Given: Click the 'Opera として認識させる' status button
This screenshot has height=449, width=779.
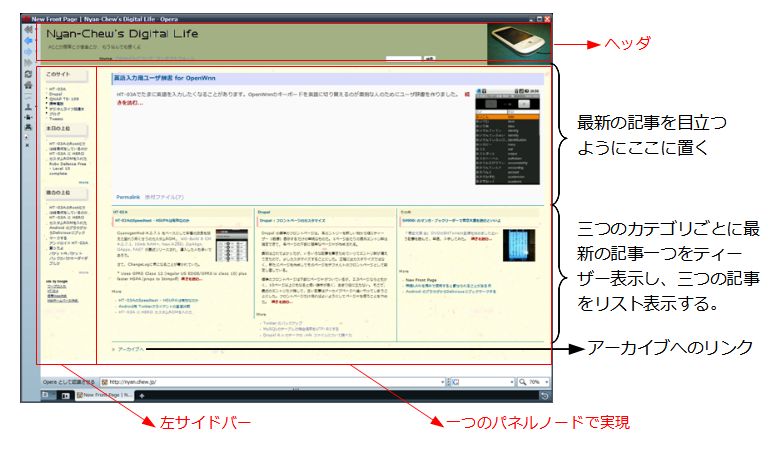Looking at the screenshot, I should pyautogui.click(x=69, y=382).
